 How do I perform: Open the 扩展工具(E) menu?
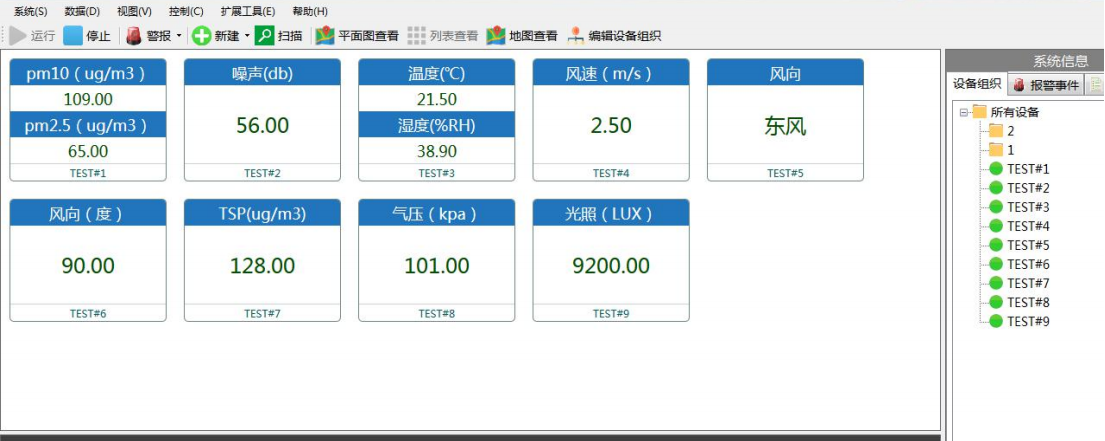pyautogui.click(x=248, y=11)
